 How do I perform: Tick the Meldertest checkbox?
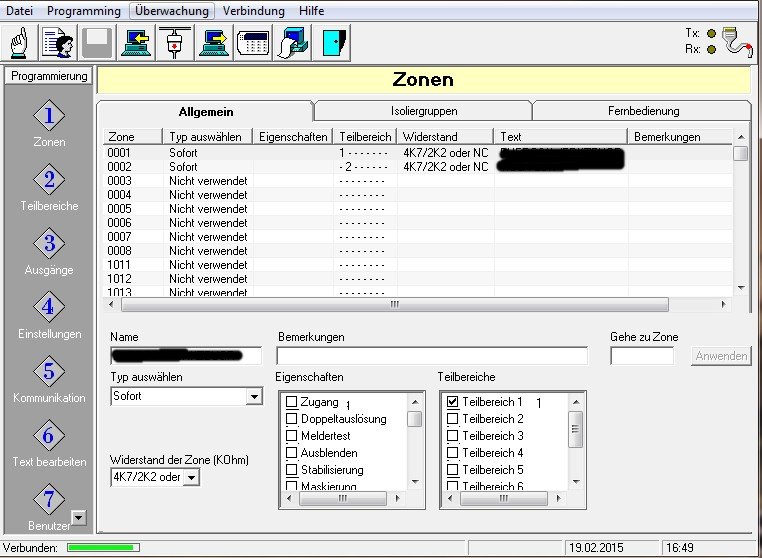click(292, 436)
